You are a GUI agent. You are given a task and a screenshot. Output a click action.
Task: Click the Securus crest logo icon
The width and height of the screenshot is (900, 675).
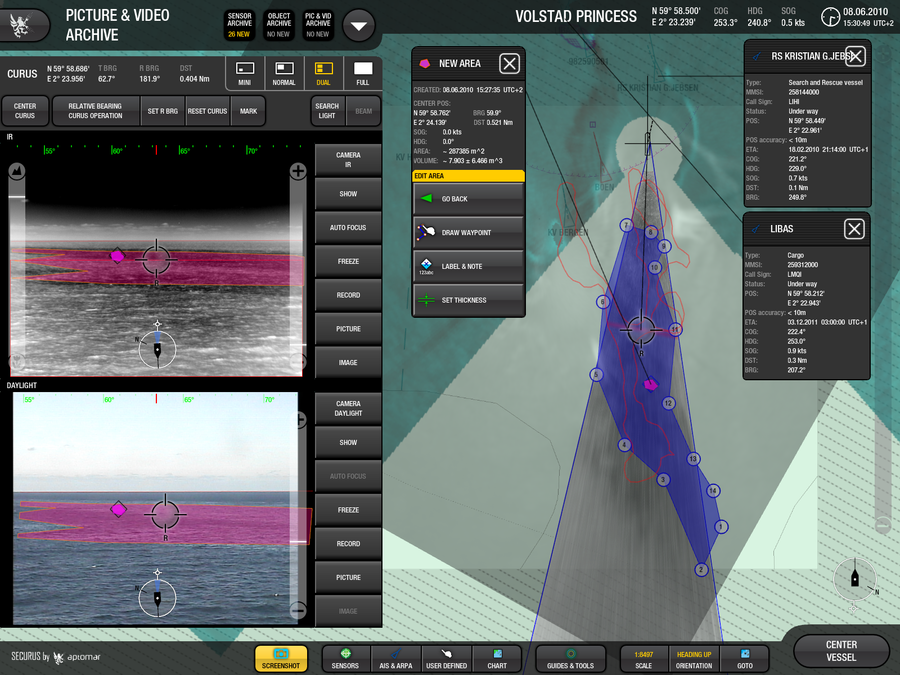(20, 26)
